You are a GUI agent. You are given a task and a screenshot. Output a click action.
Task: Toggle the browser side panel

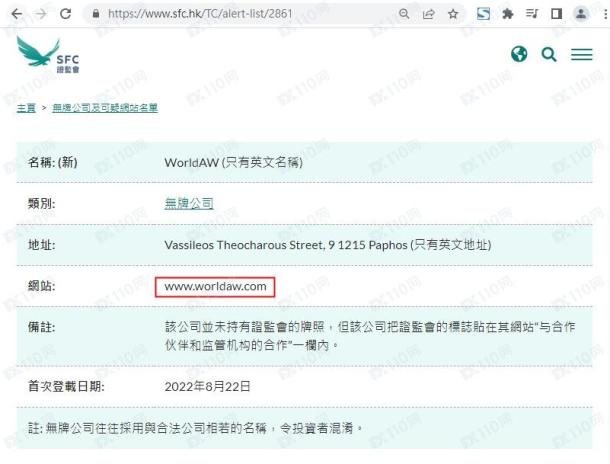pyautogui.click(x=556, y=14)
